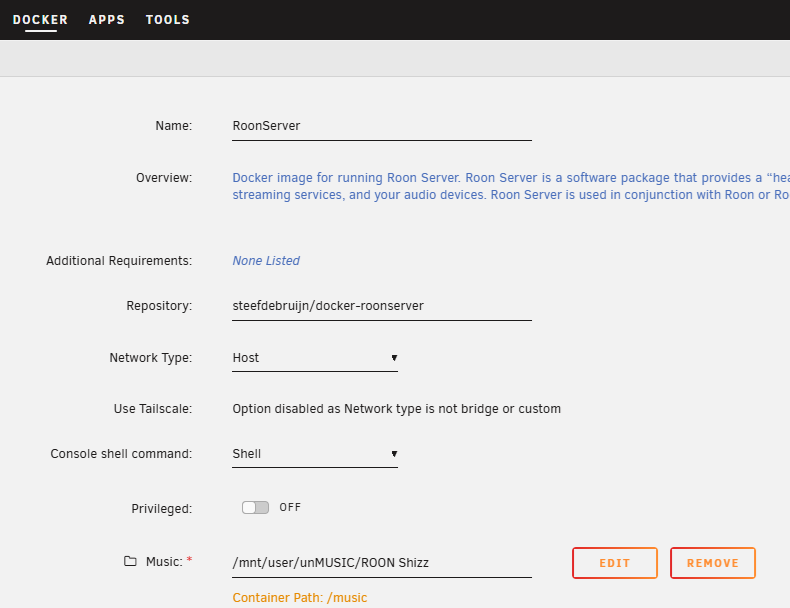Click the Console shell command label
The height and width of the screenshot is (608, 790).
(121, 454)
